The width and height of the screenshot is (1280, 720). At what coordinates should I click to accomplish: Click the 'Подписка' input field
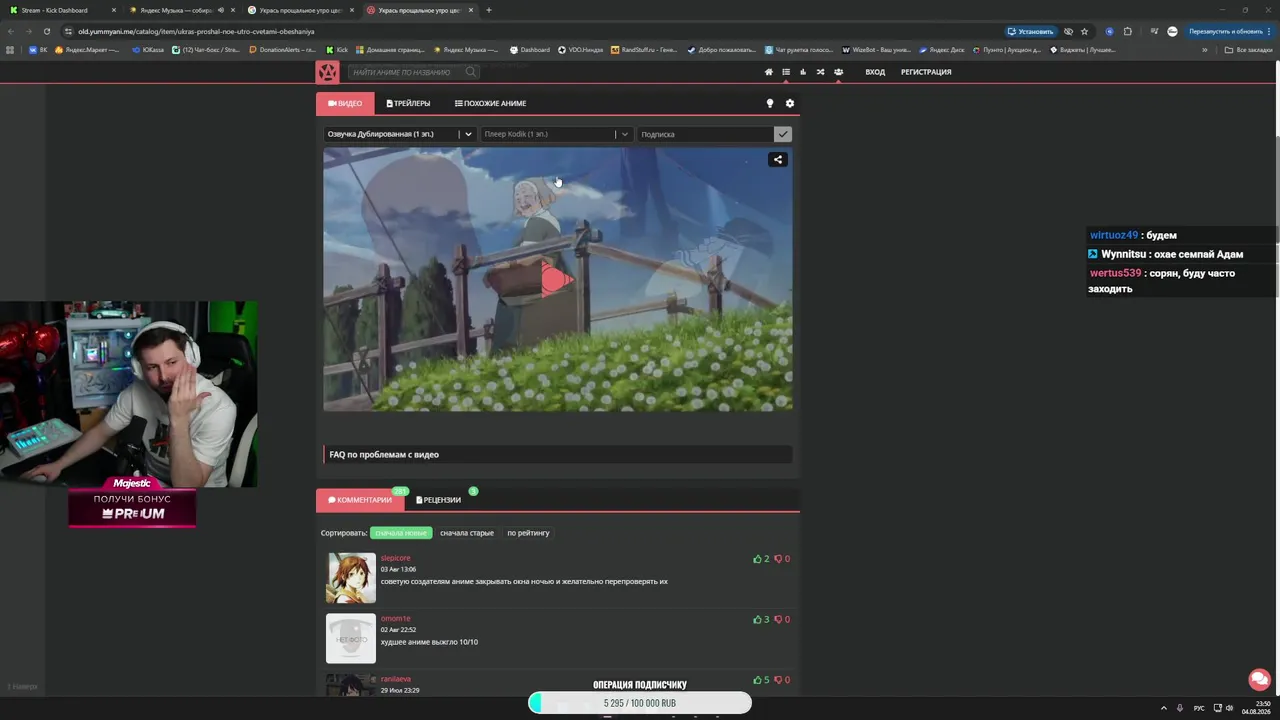705,134
